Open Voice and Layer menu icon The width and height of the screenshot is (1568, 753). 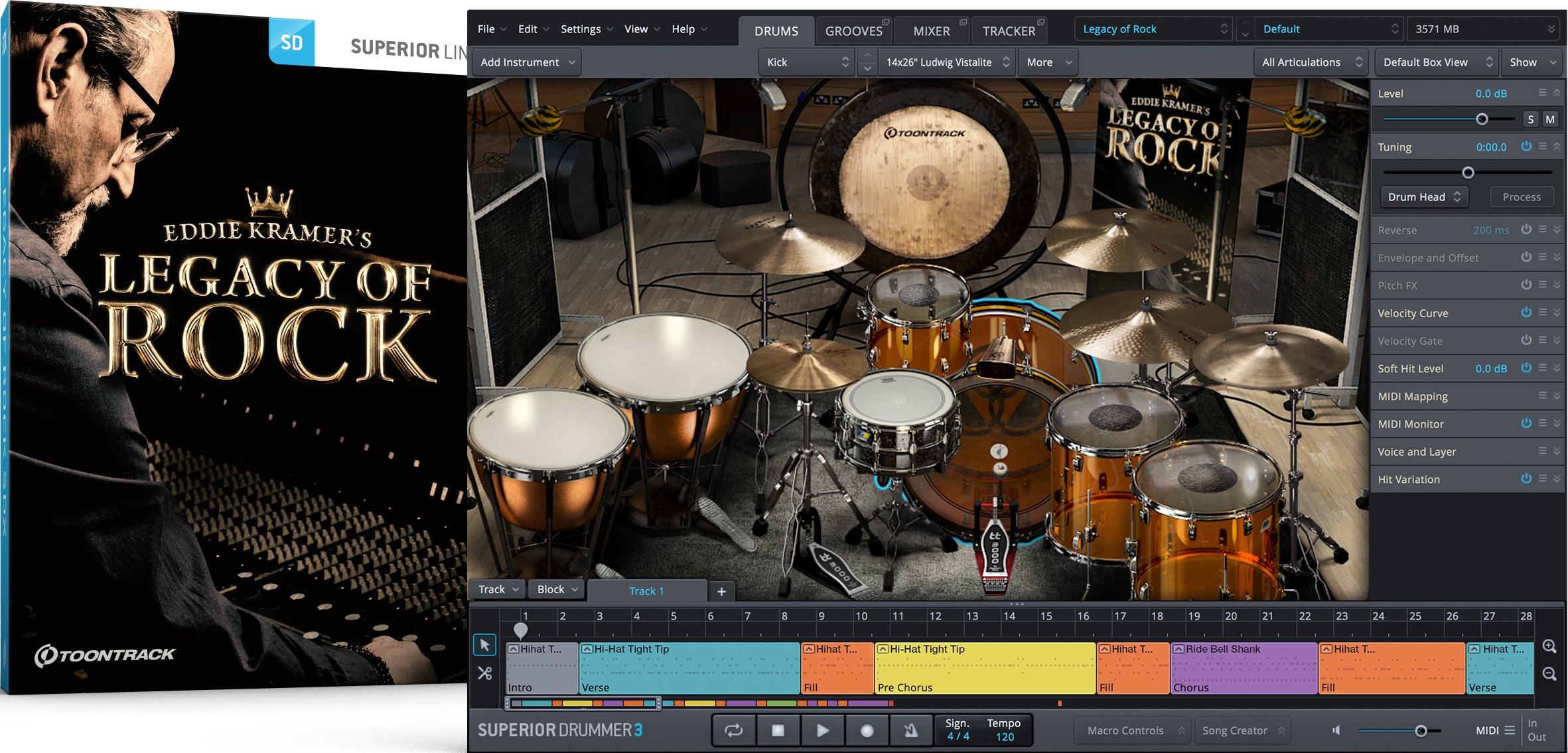1542,451
